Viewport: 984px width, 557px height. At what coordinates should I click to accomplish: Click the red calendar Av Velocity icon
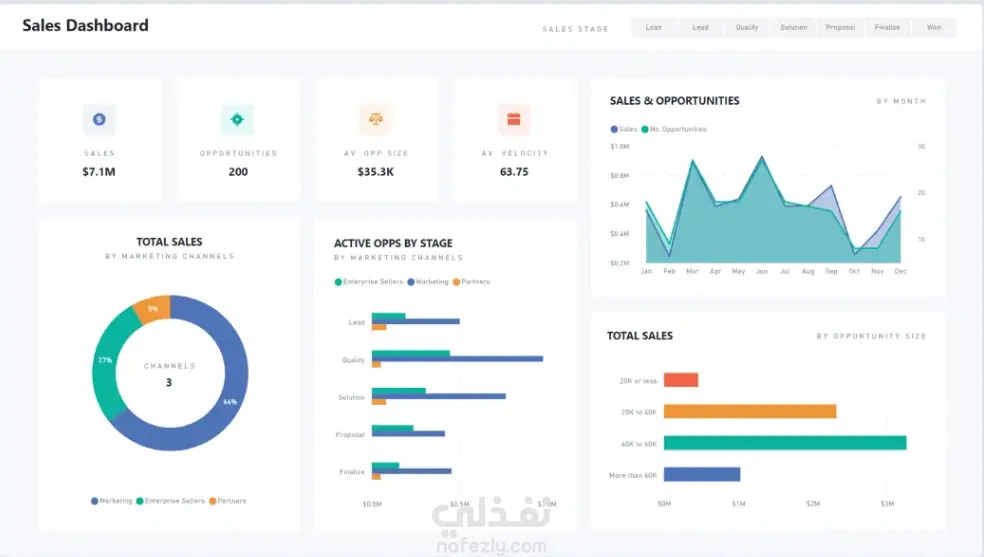click(x=514, y=119)
